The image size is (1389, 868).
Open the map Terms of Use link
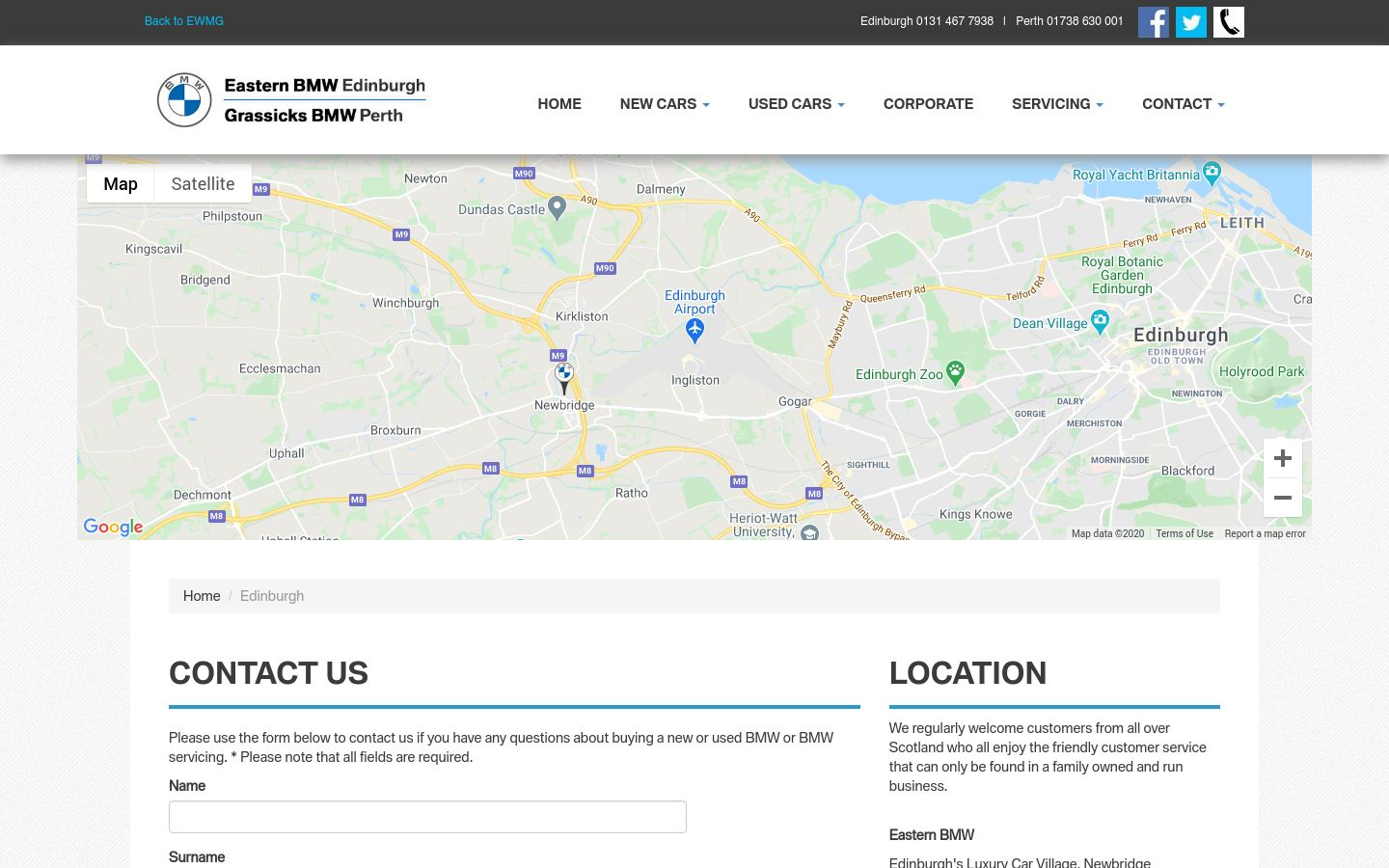tap(1185, 533)
